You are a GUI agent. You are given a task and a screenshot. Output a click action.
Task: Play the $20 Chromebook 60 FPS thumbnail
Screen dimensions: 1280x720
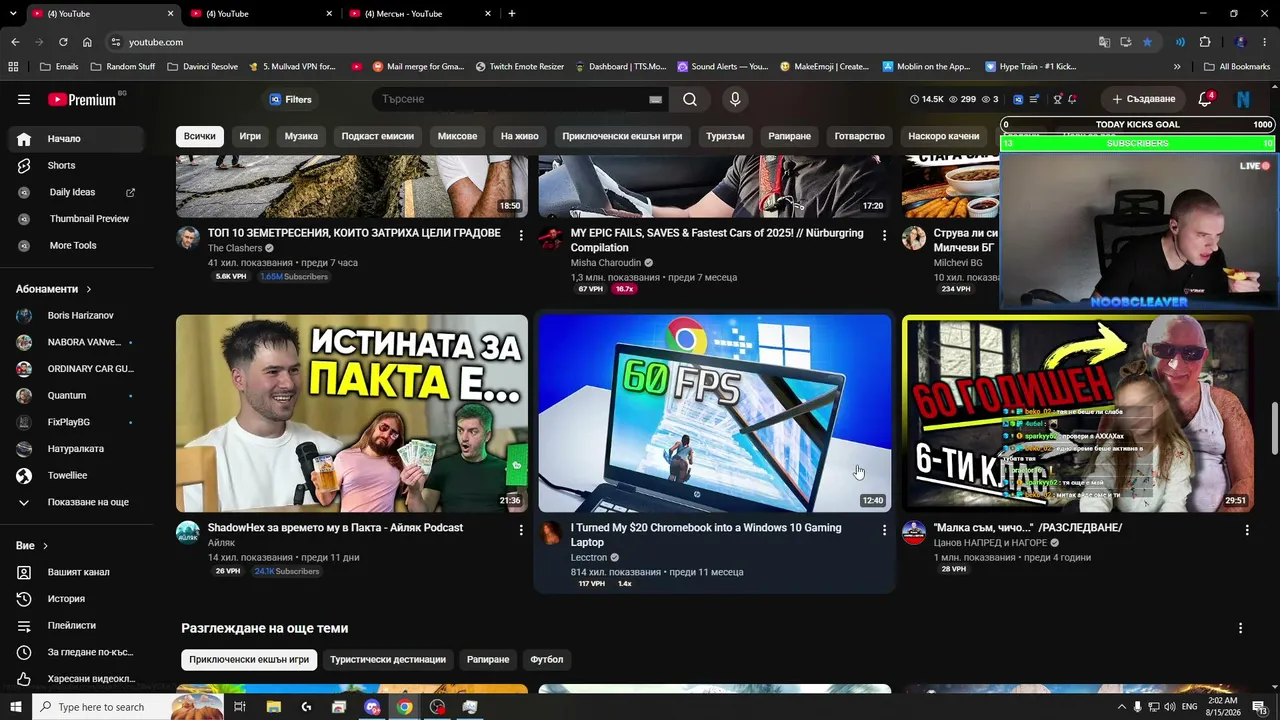[x=715, y=413]
